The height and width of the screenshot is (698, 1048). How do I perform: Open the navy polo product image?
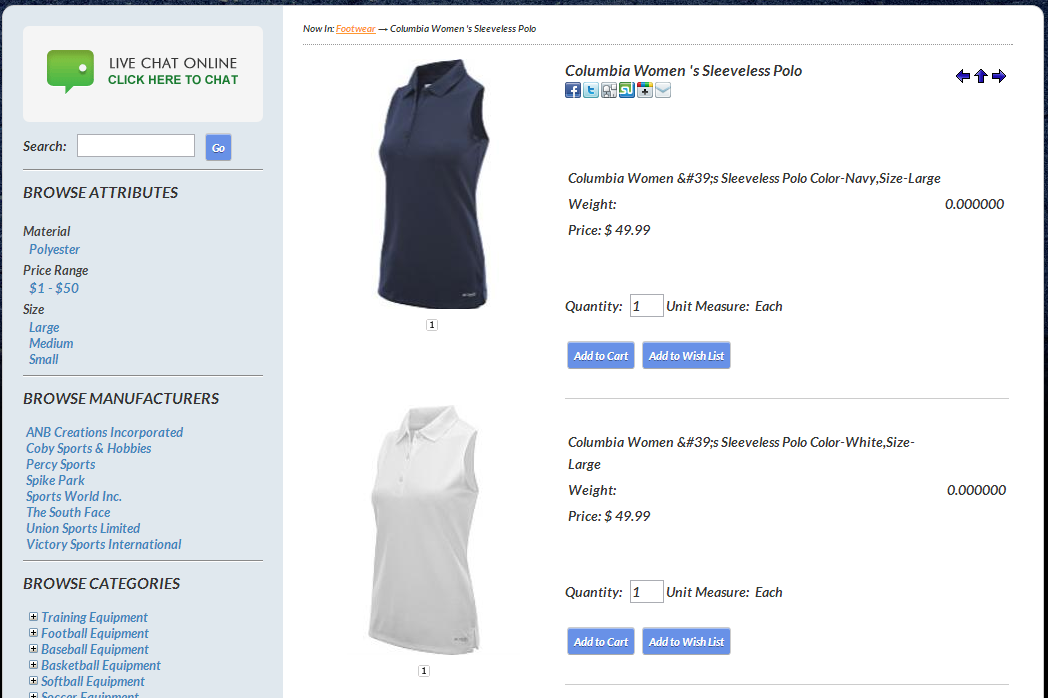click(x=432, y=185)
